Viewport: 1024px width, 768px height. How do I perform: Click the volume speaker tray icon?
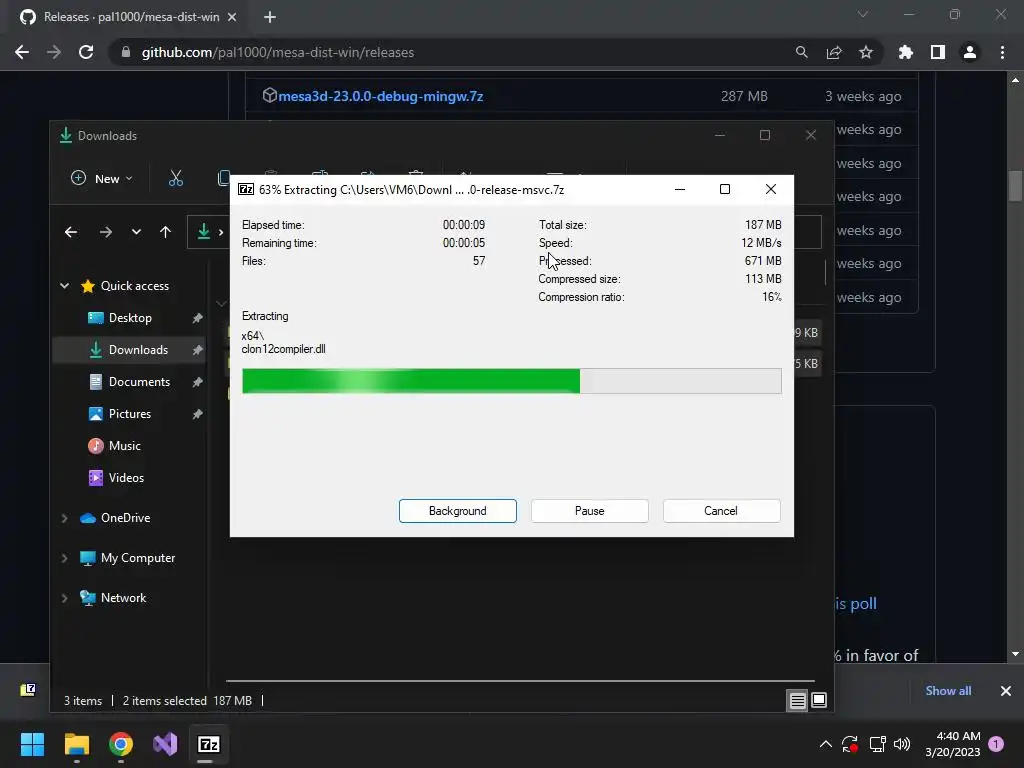pos(902,744)
